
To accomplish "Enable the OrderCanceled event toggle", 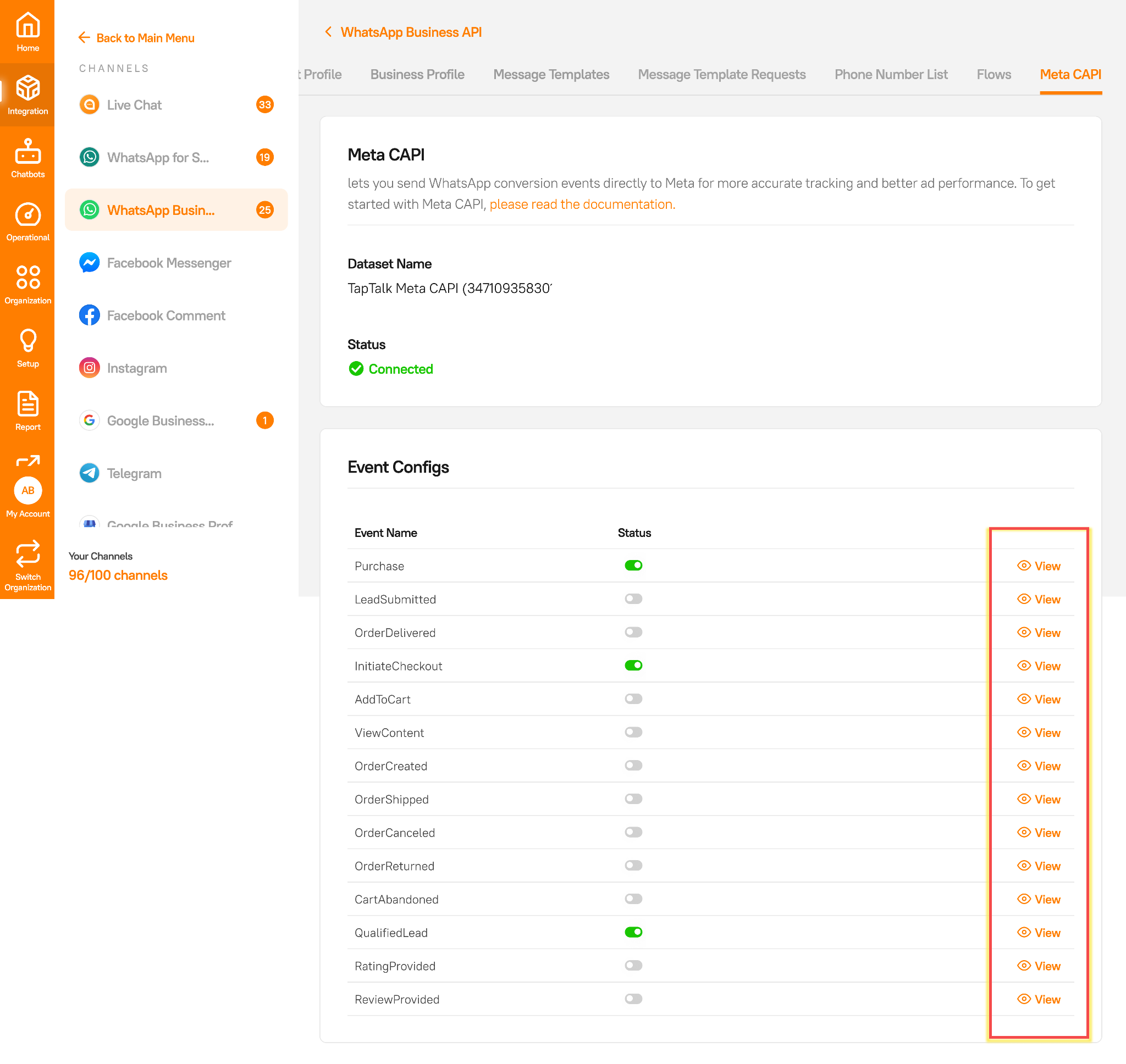I will click(x=633, y=832).
